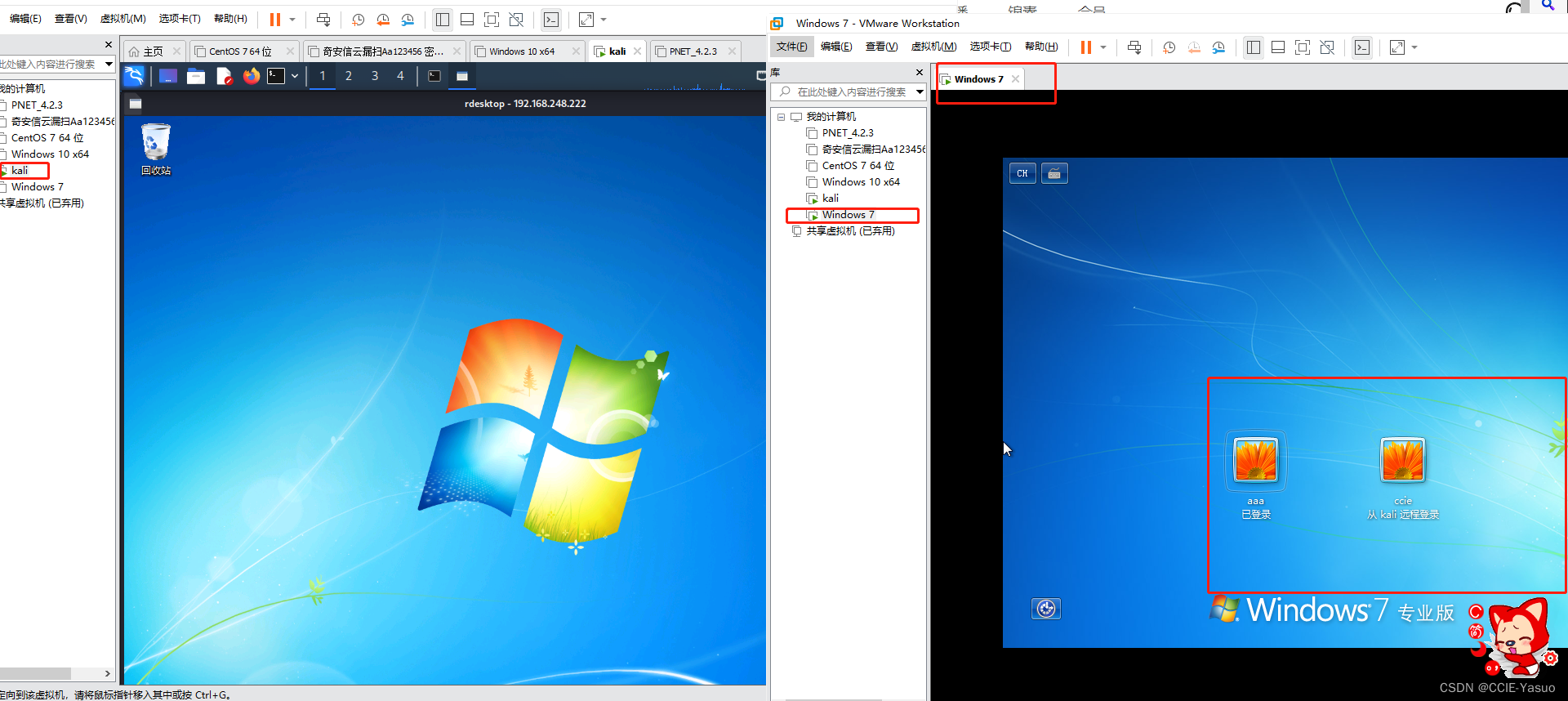
Task: Close Windows 7 tab in right window
Action: pyautogui.click(x=1015, y=79)
